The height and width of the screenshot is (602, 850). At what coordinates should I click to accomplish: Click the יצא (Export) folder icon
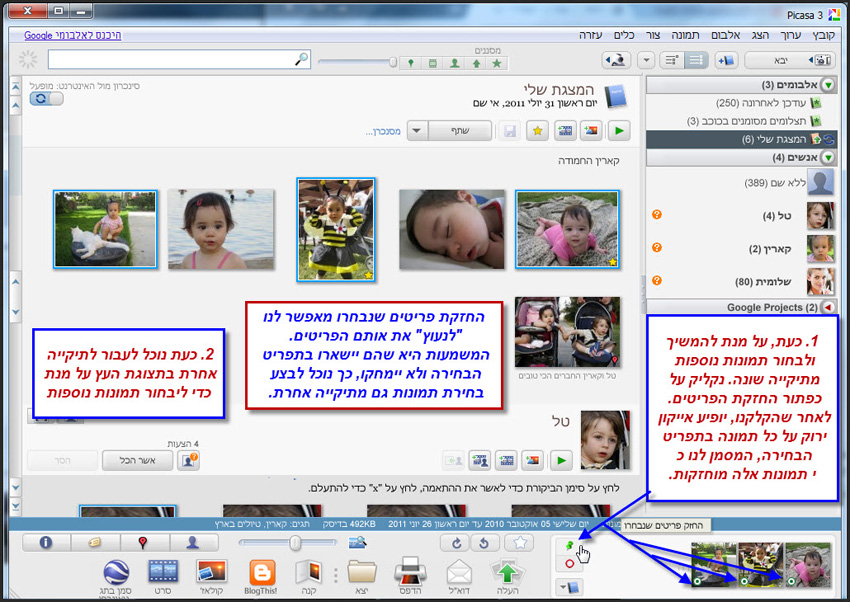coord(362,578)
